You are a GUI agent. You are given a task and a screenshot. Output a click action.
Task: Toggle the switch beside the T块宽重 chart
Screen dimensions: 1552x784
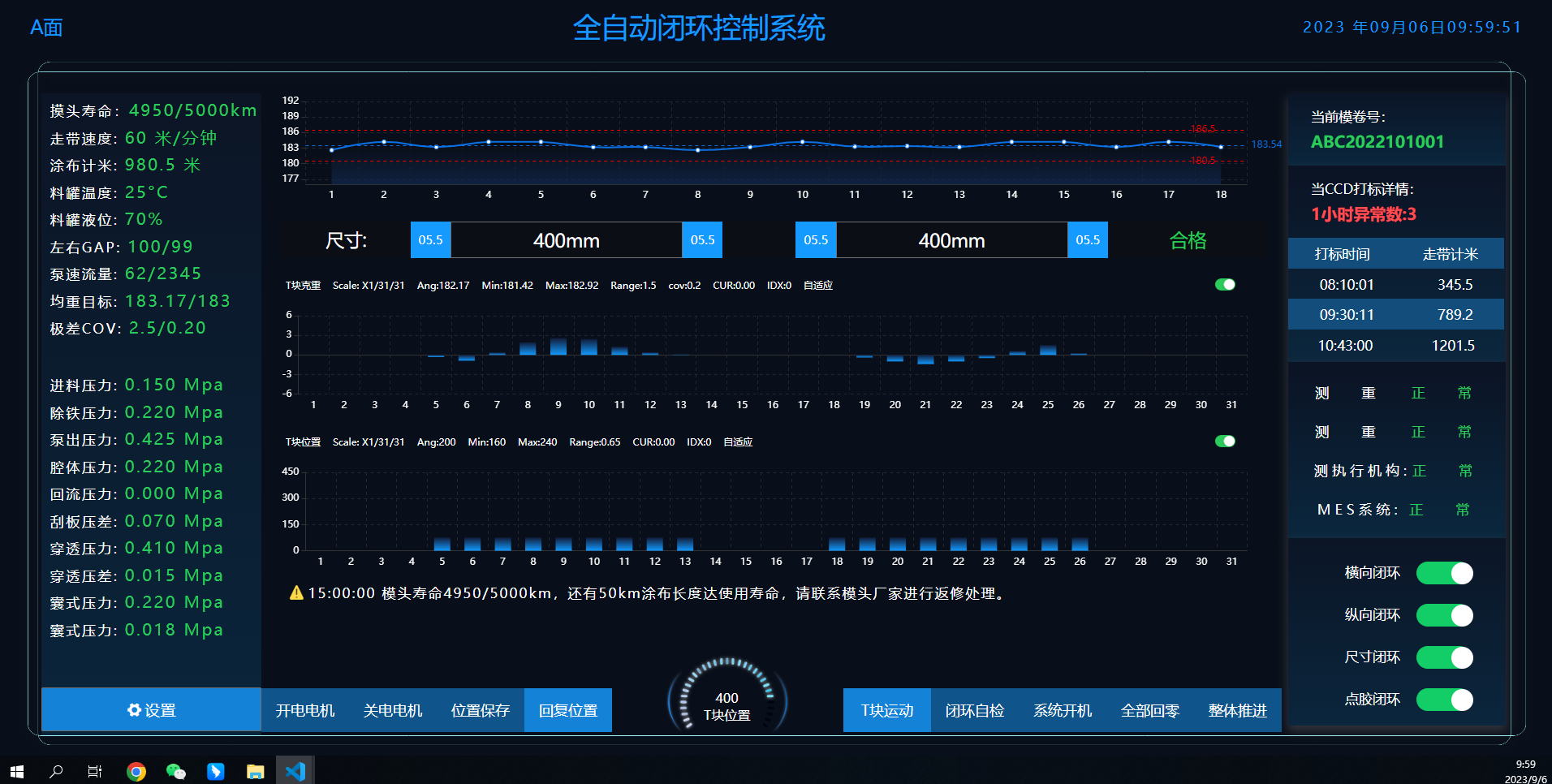point(1225,284)
